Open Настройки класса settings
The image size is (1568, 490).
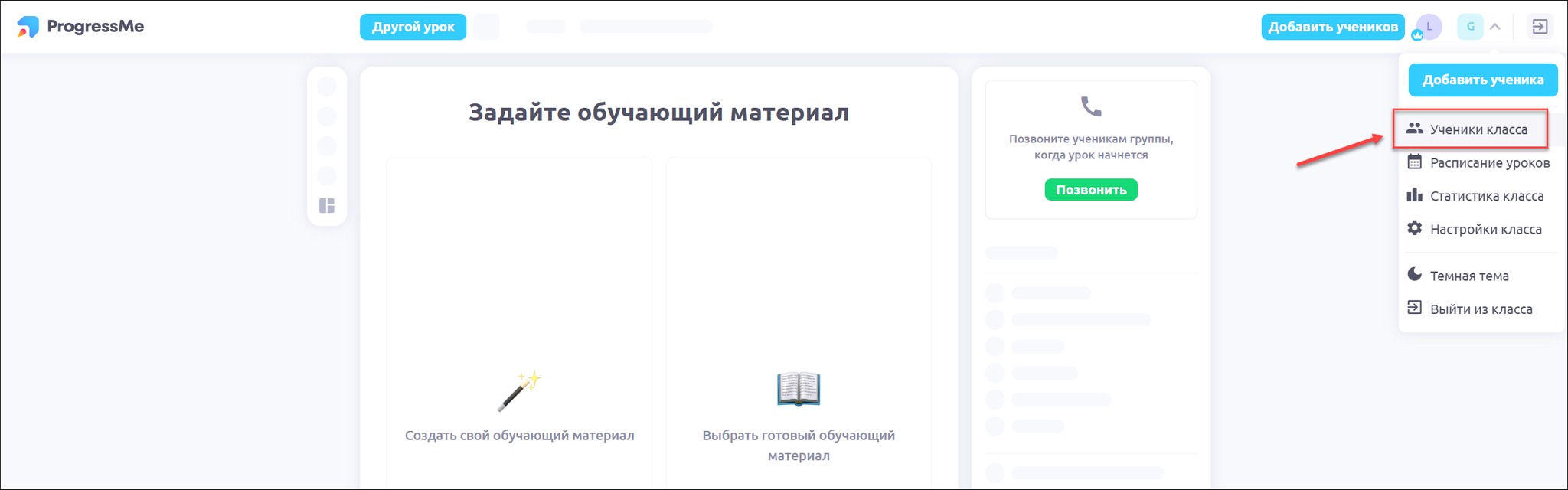1485,230
